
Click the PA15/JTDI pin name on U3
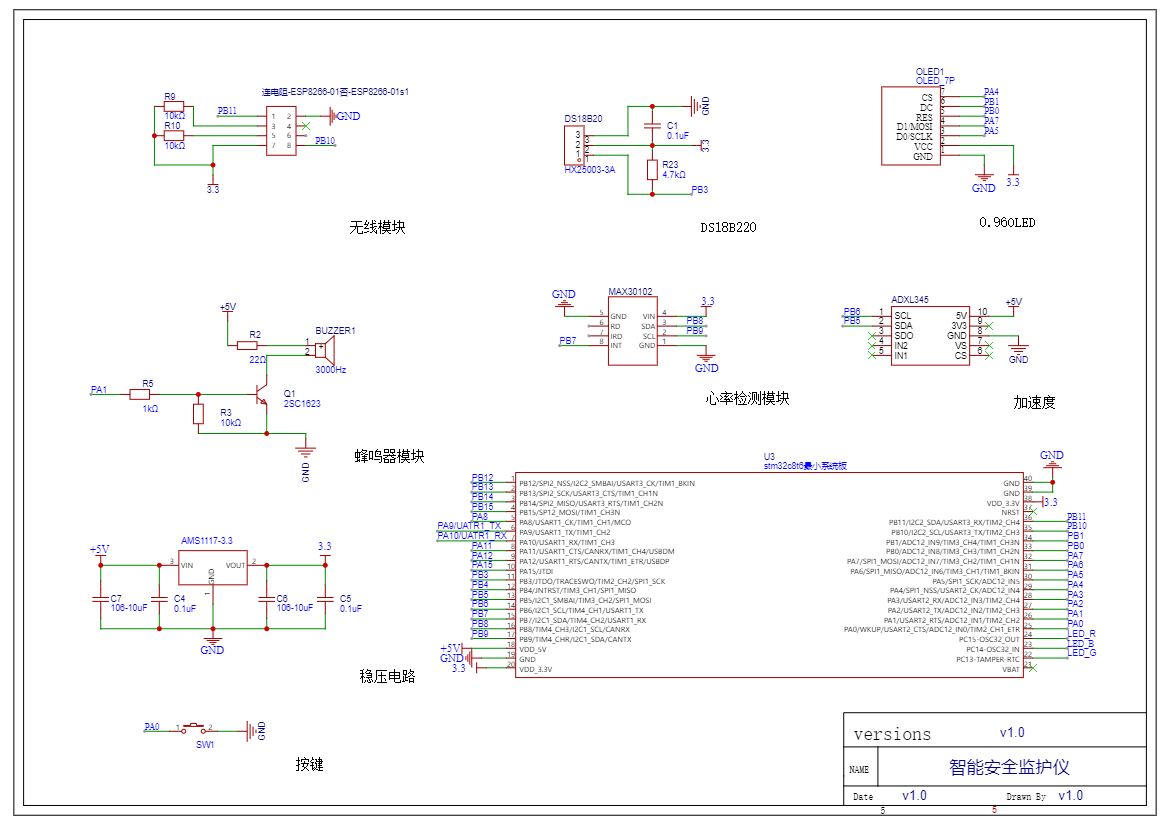tap(536, 571)
